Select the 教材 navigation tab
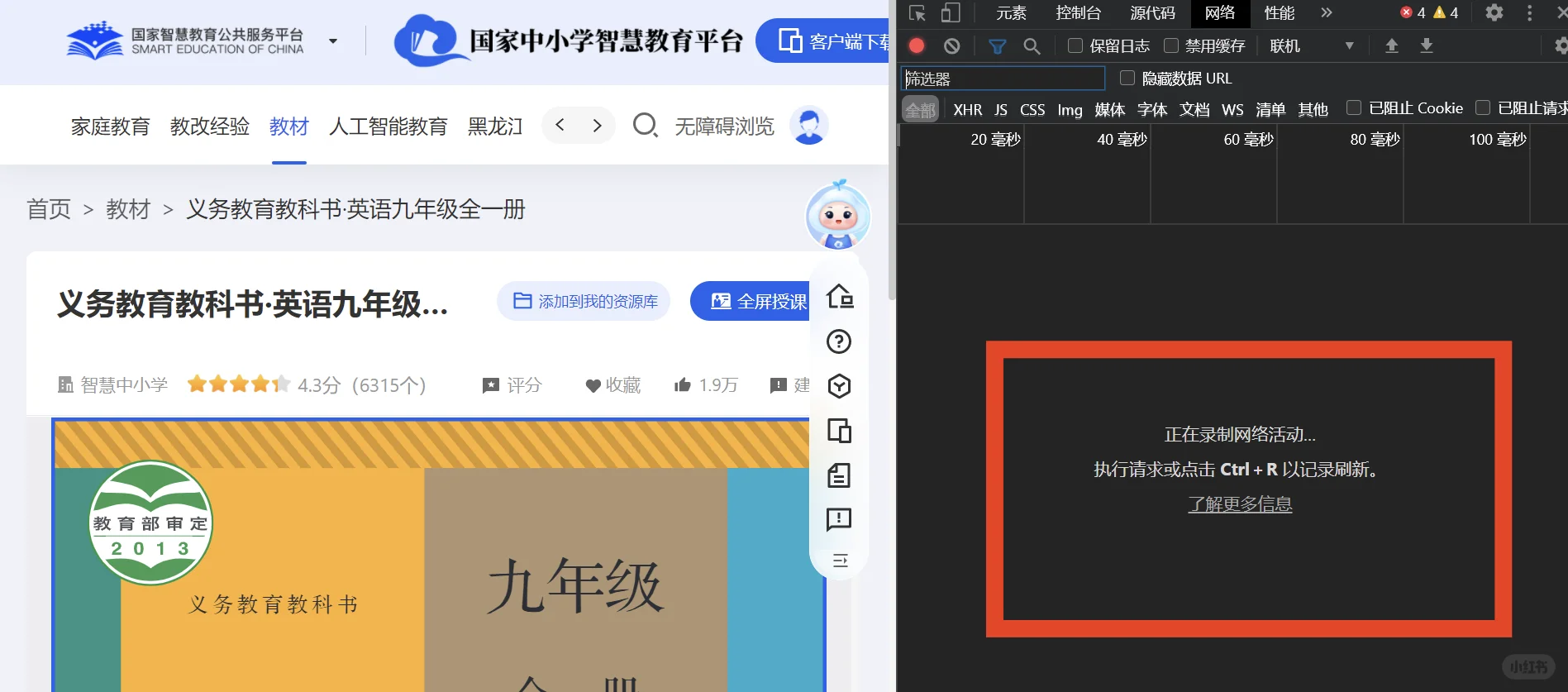 pos(289,126)
